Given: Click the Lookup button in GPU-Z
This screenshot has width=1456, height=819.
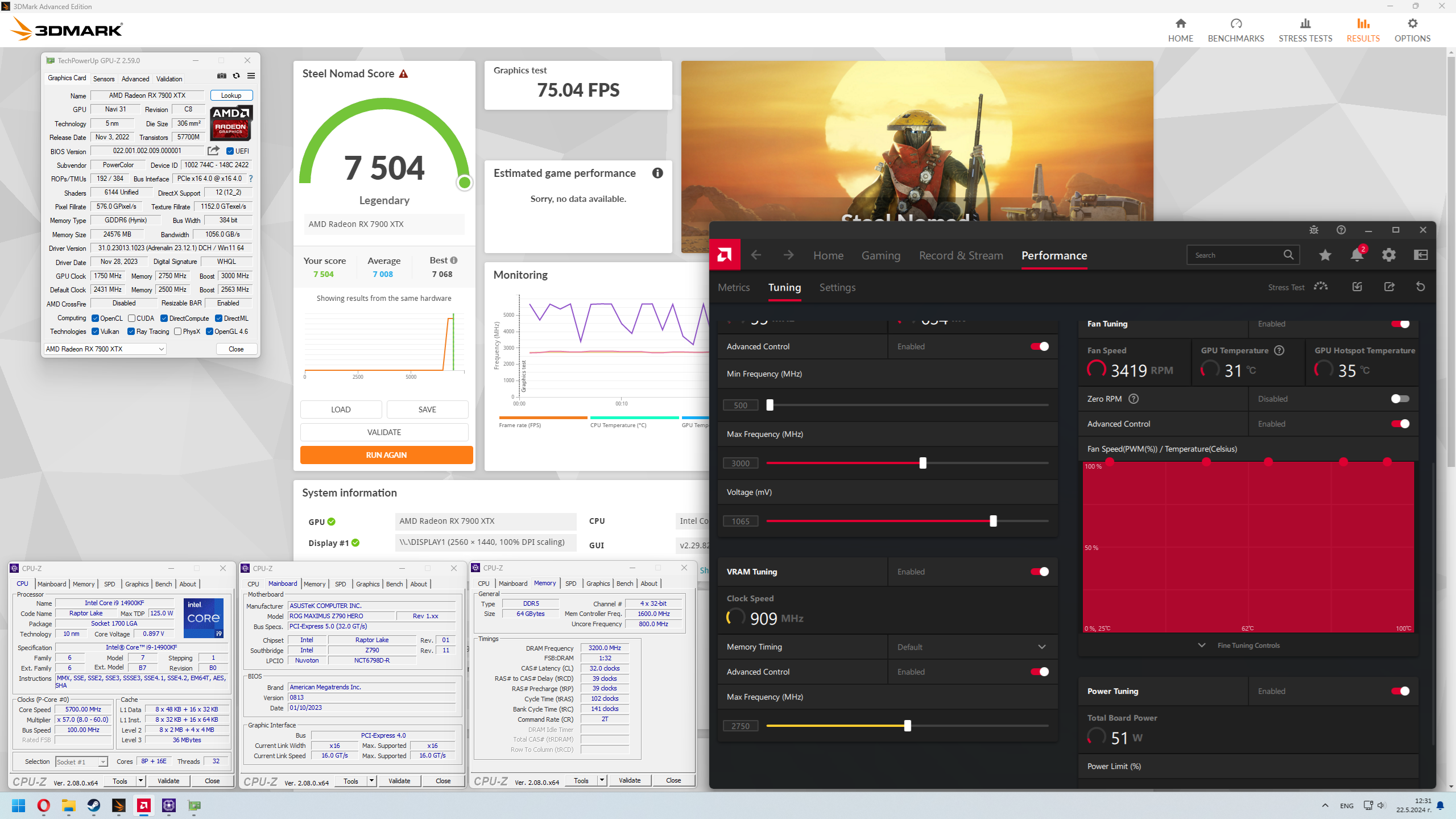Looking at the screenshot, I should tap(231, 96).
